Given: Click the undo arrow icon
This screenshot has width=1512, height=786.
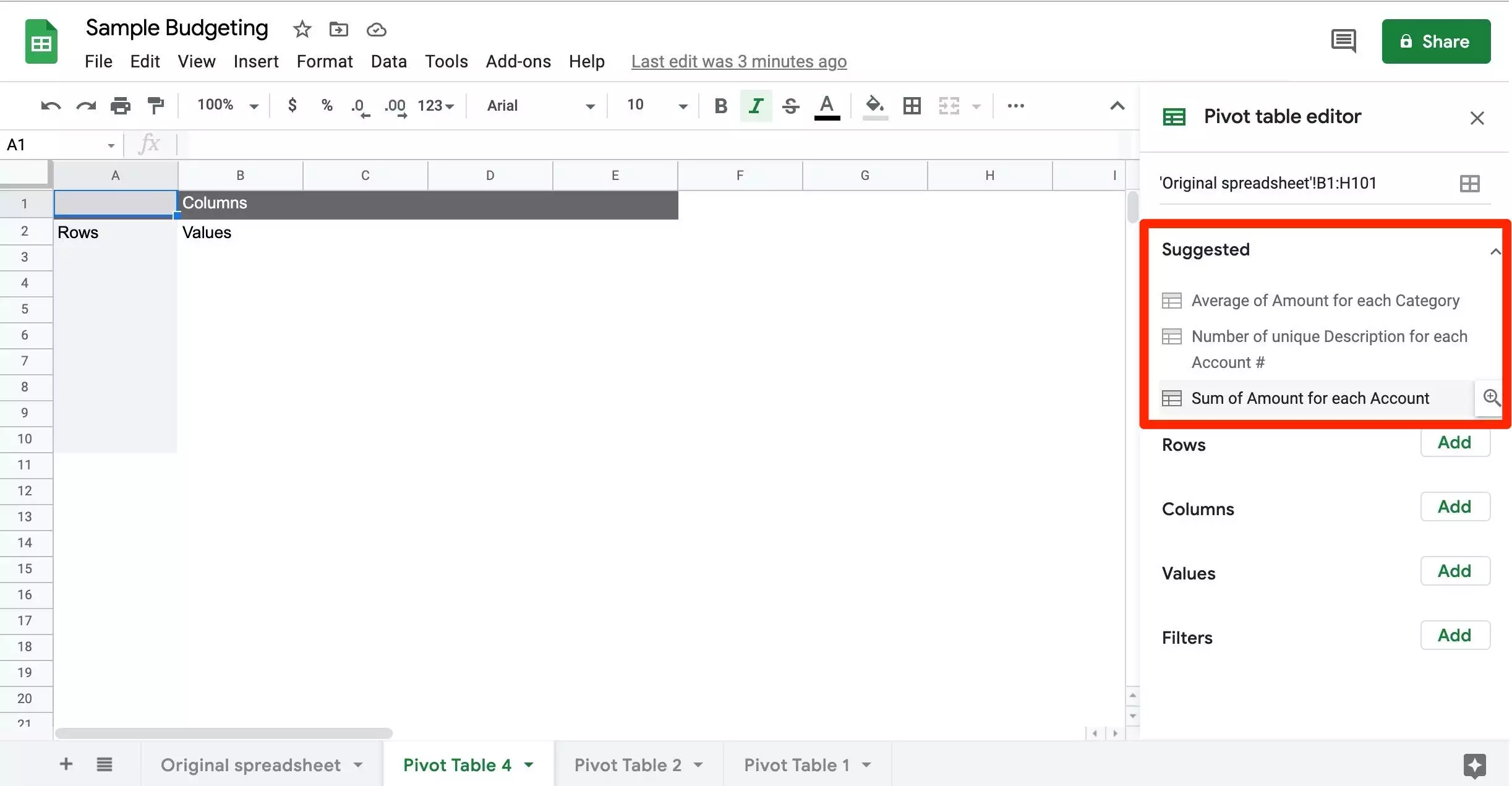Looking at the screenshot, I should [x=51, y=106].
